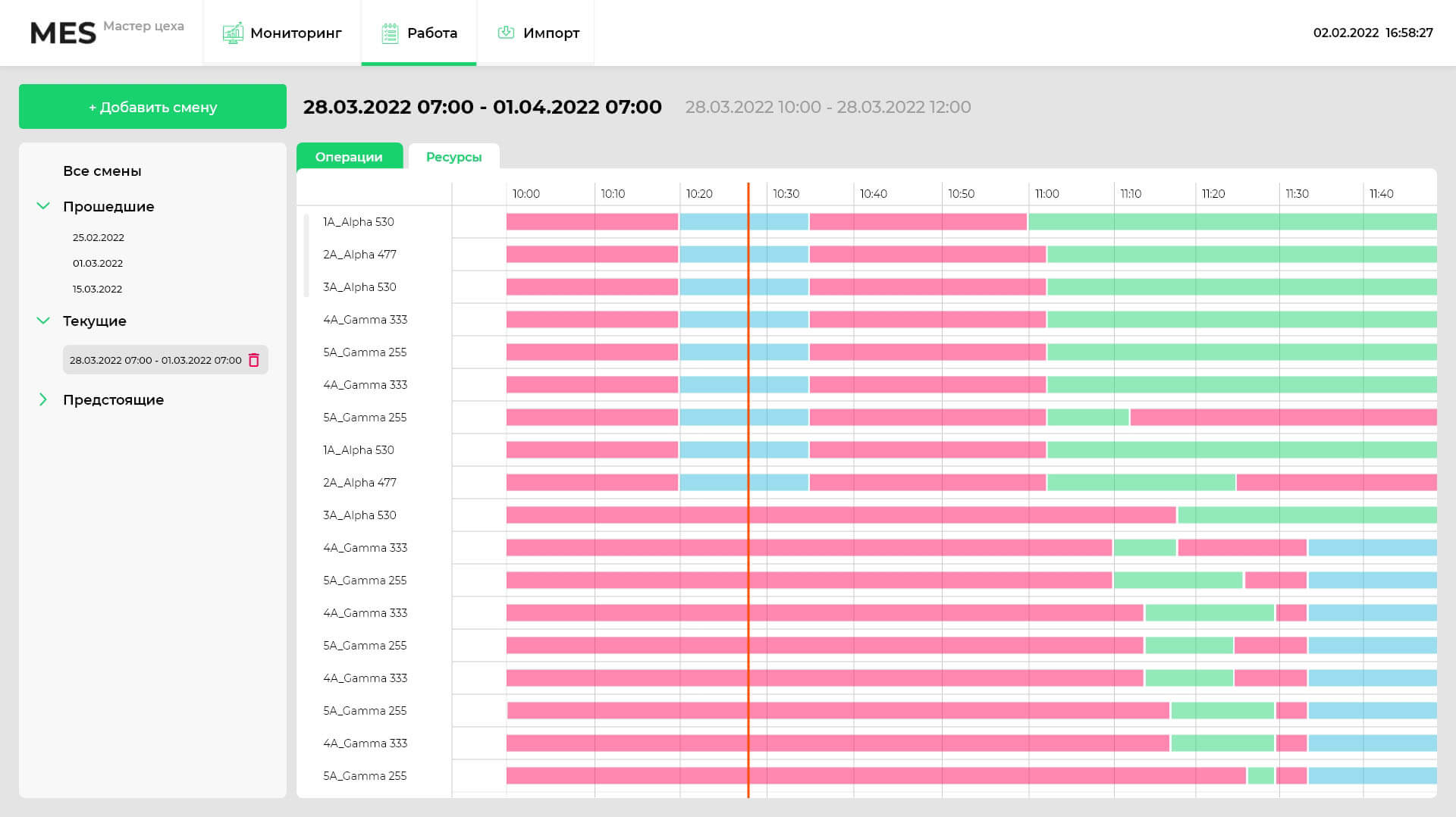Click the bold shift heading ending 01.04.2022 07:00
Screen dimensions: 1456x817
pos(482,107)
